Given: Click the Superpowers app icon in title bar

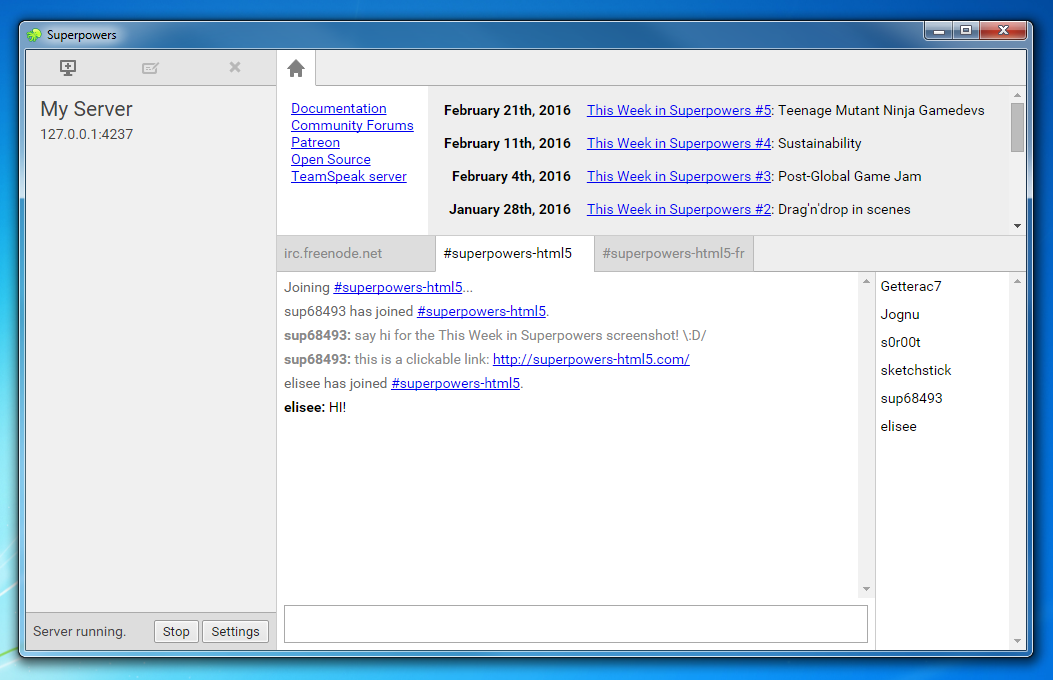Looking at the screenshot, I should (34, 35).
